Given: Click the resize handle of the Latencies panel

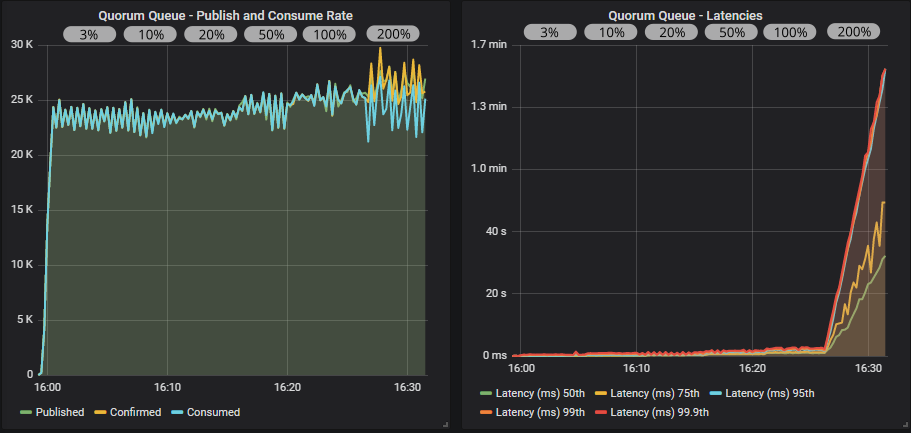Looking at the screenshot, I should click(903, 425).
